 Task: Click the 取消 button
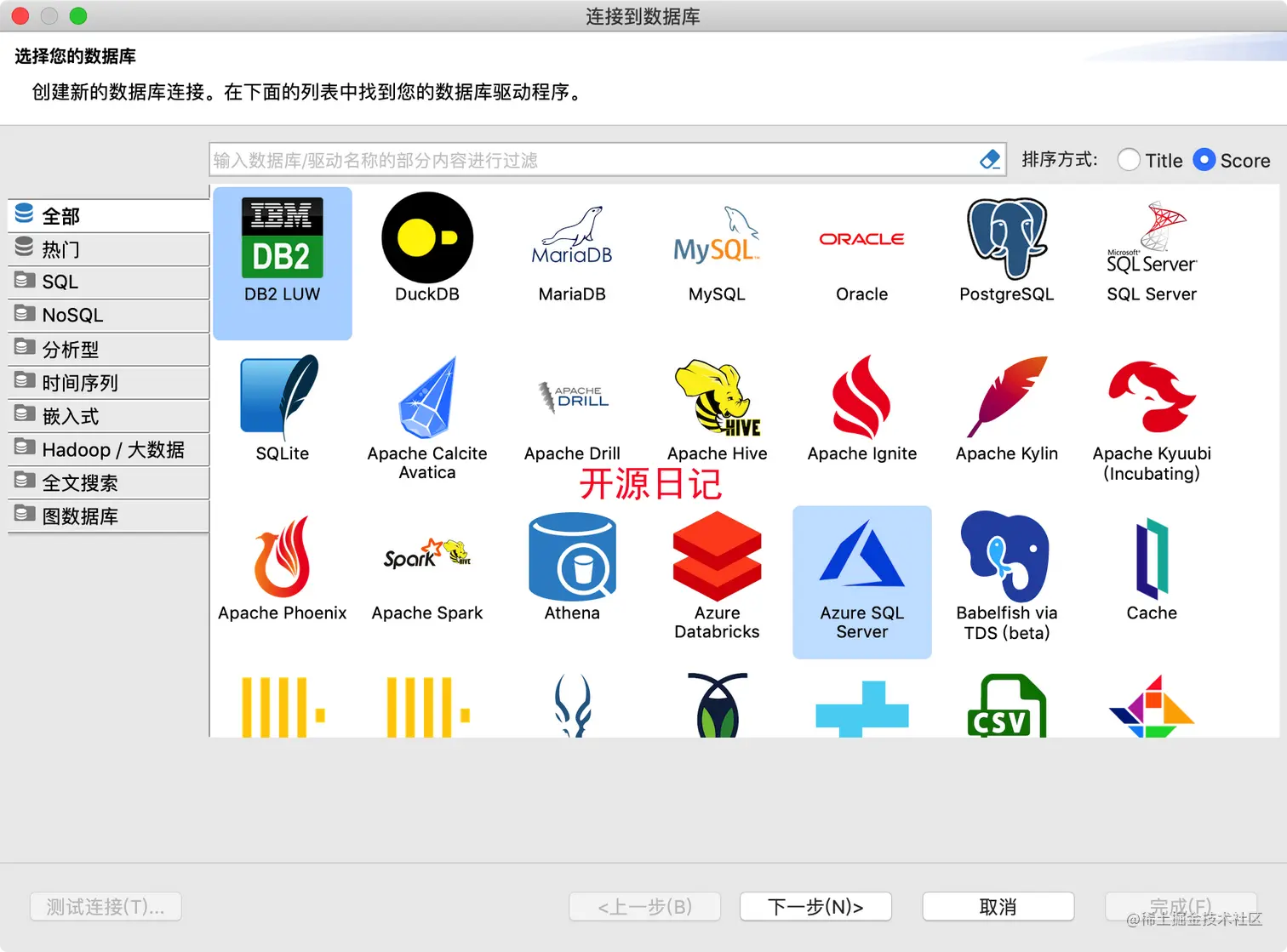pos(998,907)
